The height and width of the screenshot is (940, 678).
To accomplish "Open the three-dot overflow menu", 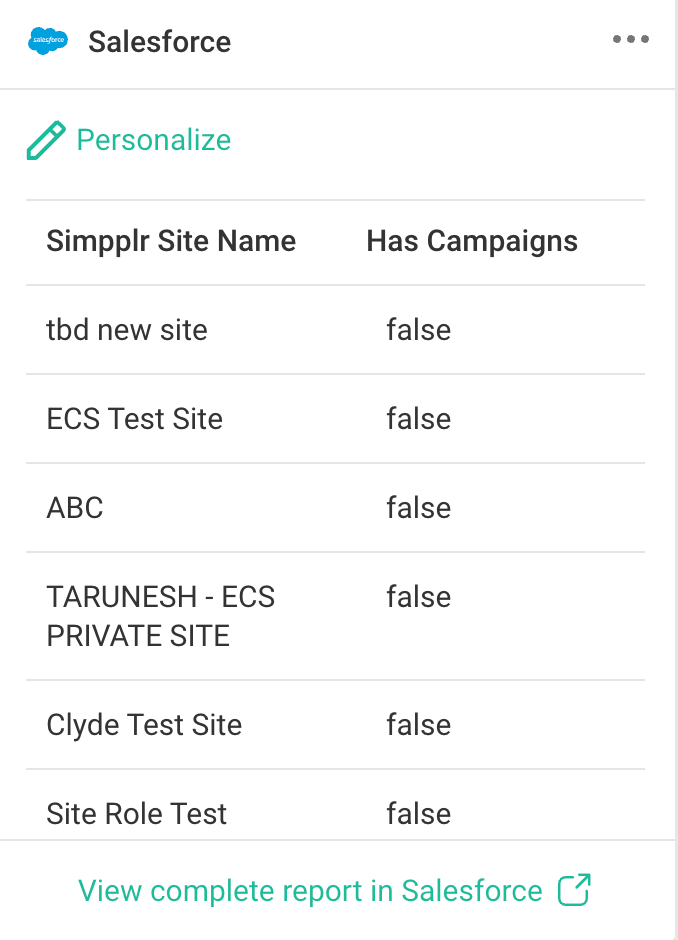I will click(x=631, y=39).
